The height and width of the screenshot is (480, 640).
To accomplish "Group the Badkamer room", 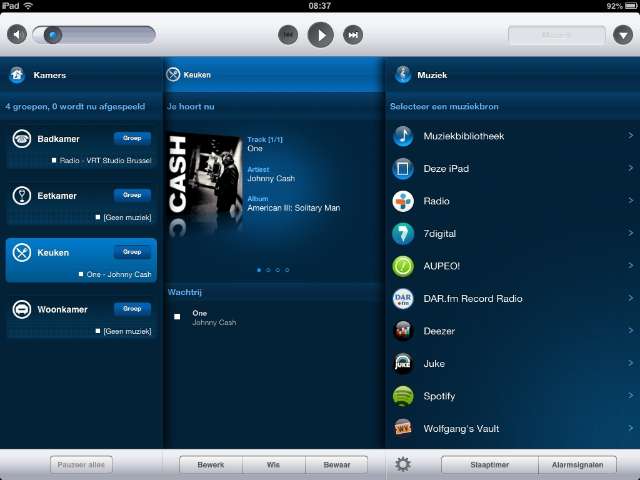I will (132, 138).
